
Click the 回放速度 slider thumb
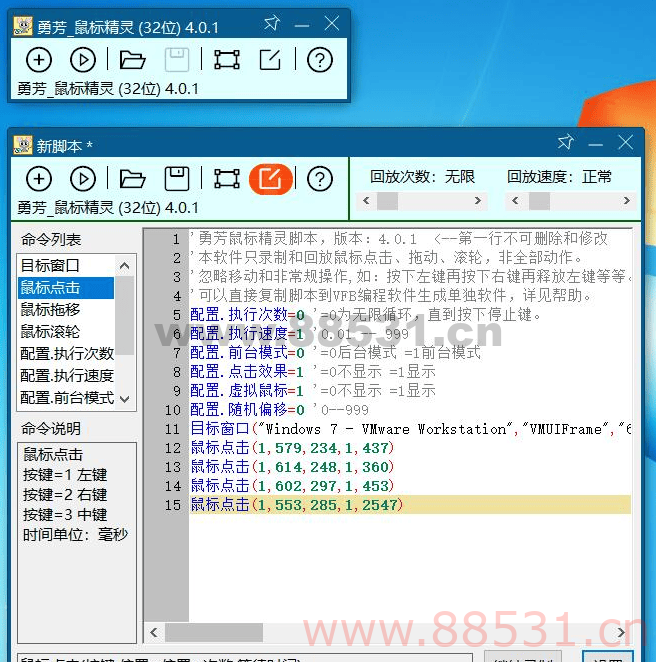539,201
